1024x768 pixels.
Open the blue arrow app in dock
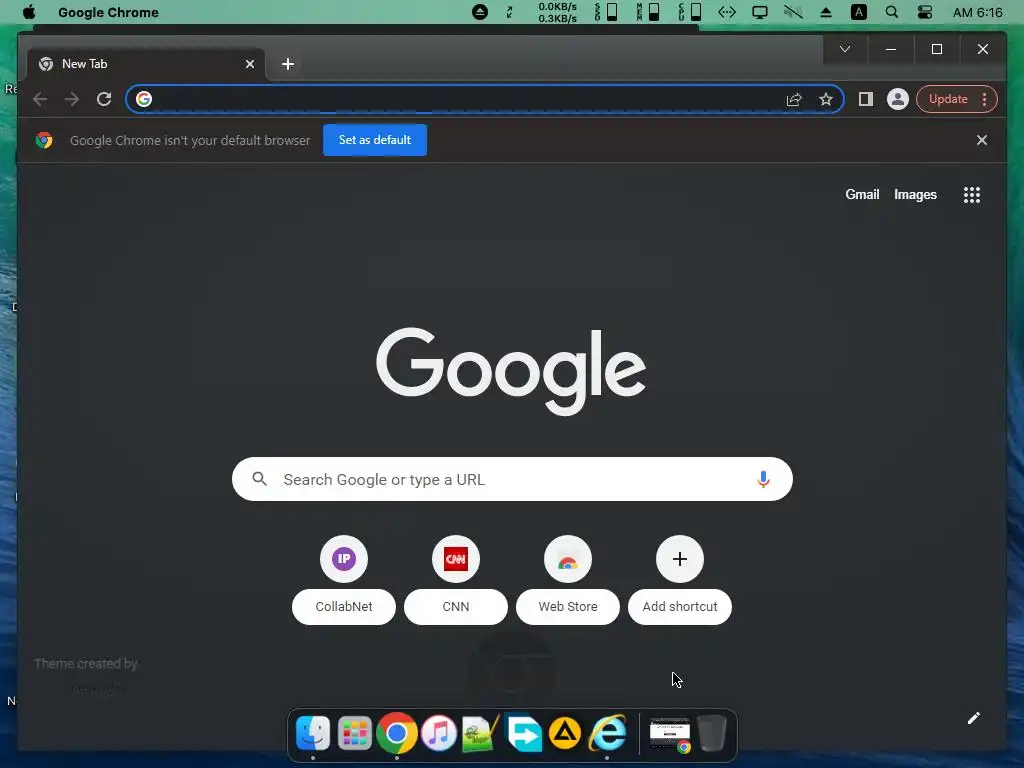click(x=524, y=733)
